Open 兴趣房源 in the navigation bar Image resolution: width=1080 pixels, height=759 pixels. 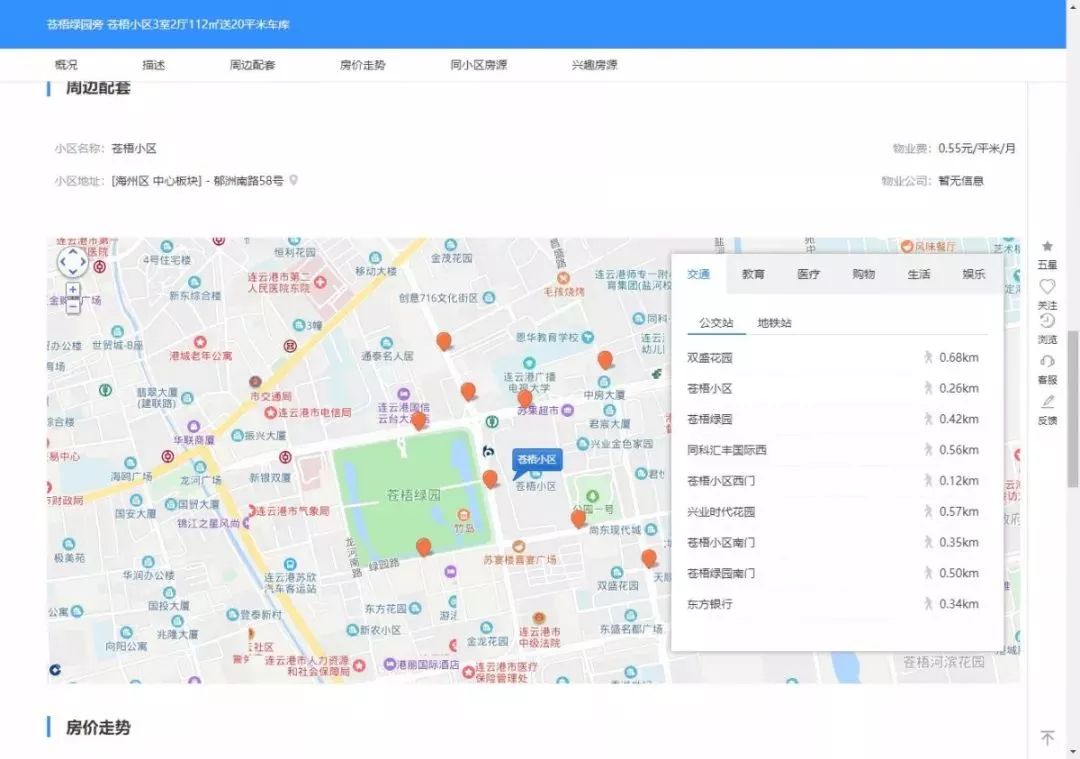pos(594,65)
